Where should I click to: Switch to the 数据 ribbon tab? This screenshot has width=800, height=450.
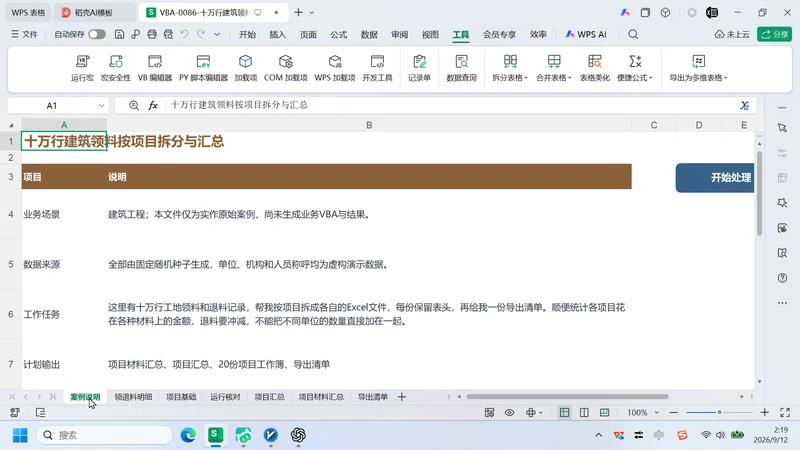tap(369, 34)
